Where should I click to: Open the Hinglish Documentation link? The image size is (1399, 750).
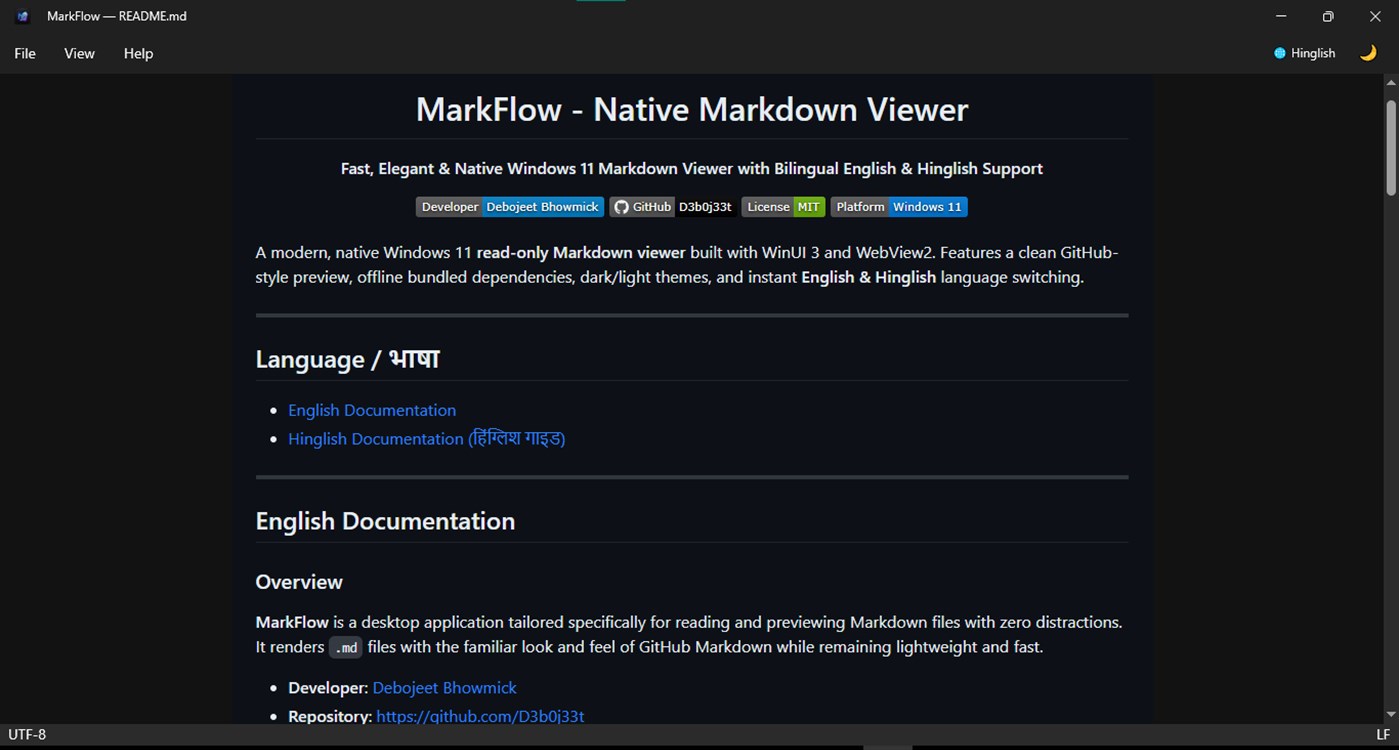(x=427, y=438)
